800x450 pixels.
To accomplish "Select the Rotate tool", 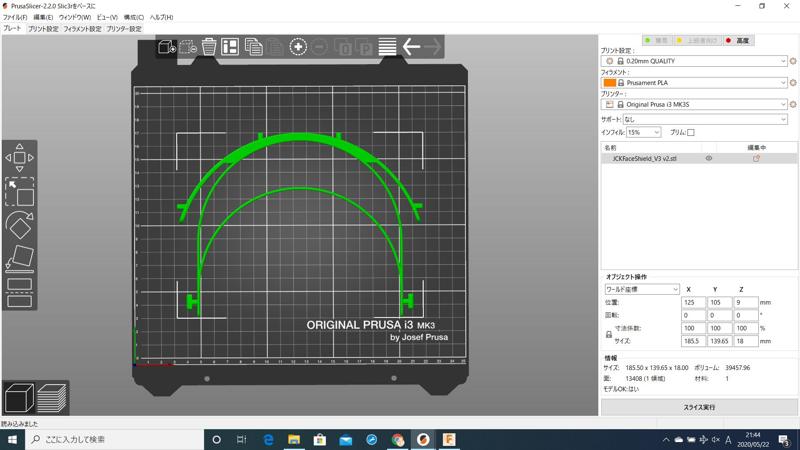I will [x=19, y=226].
